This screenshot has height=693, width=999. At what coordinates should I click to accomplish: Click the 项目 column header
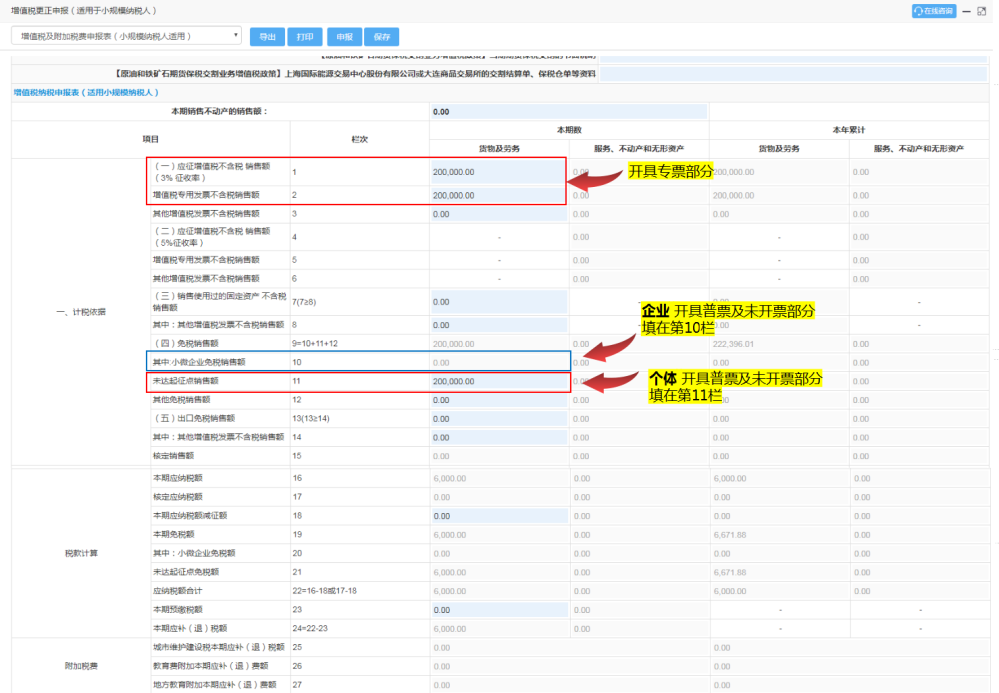[150, 139]
